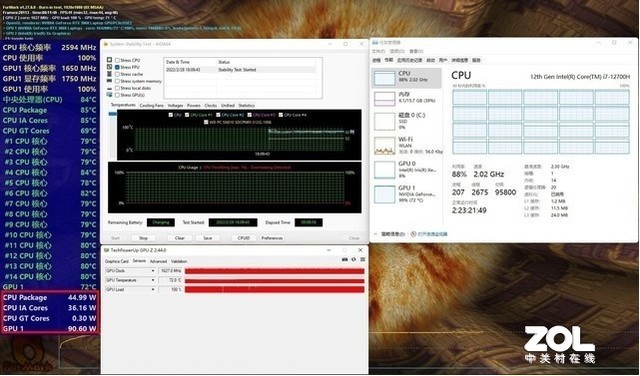Click the memory item in Task Manager sidebar
Screen dimensions: 640x376
coord(407,99)
